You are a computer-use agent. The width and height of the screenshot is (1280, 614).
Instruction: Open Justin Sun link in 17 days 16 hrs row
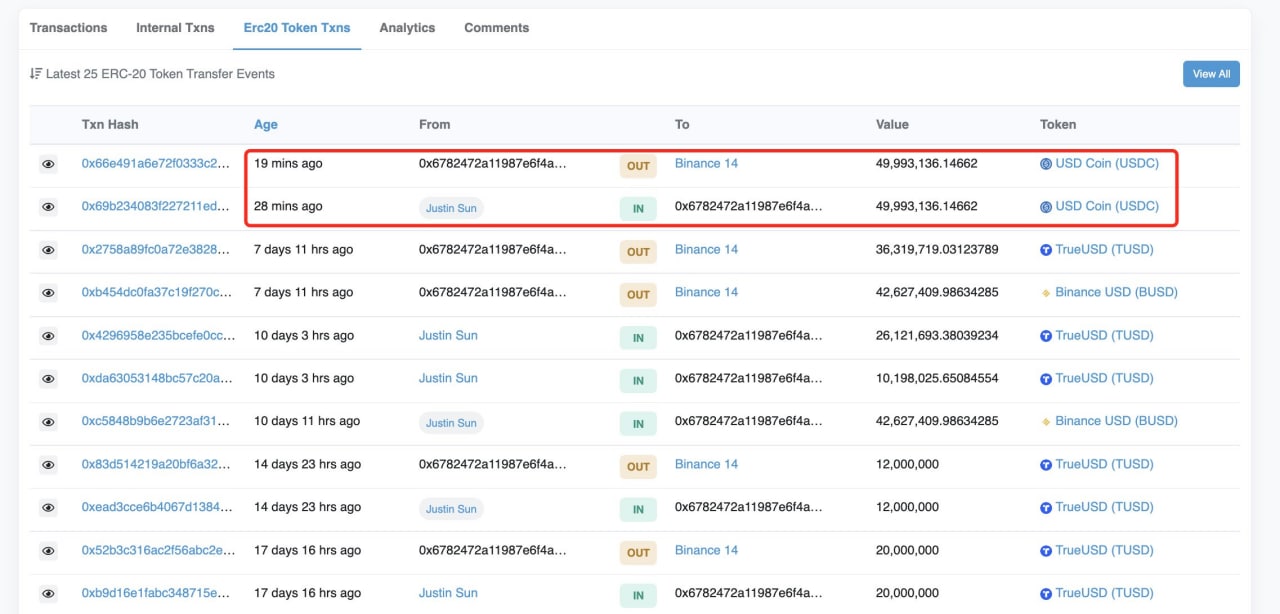tap(448, 593)
